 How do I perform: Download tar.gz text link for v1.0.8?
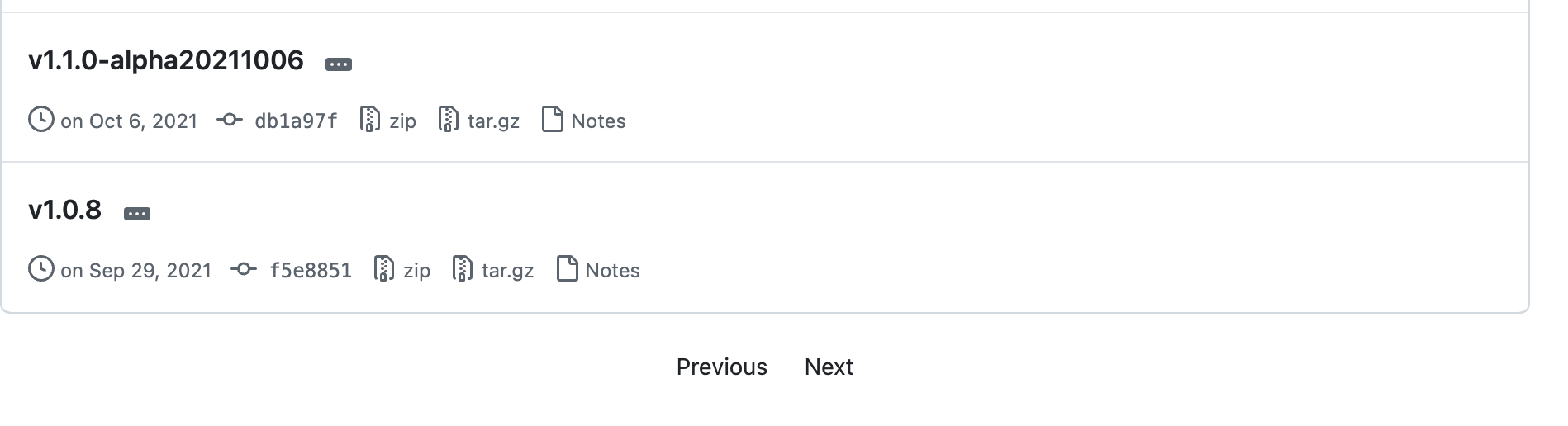(507, 271)
